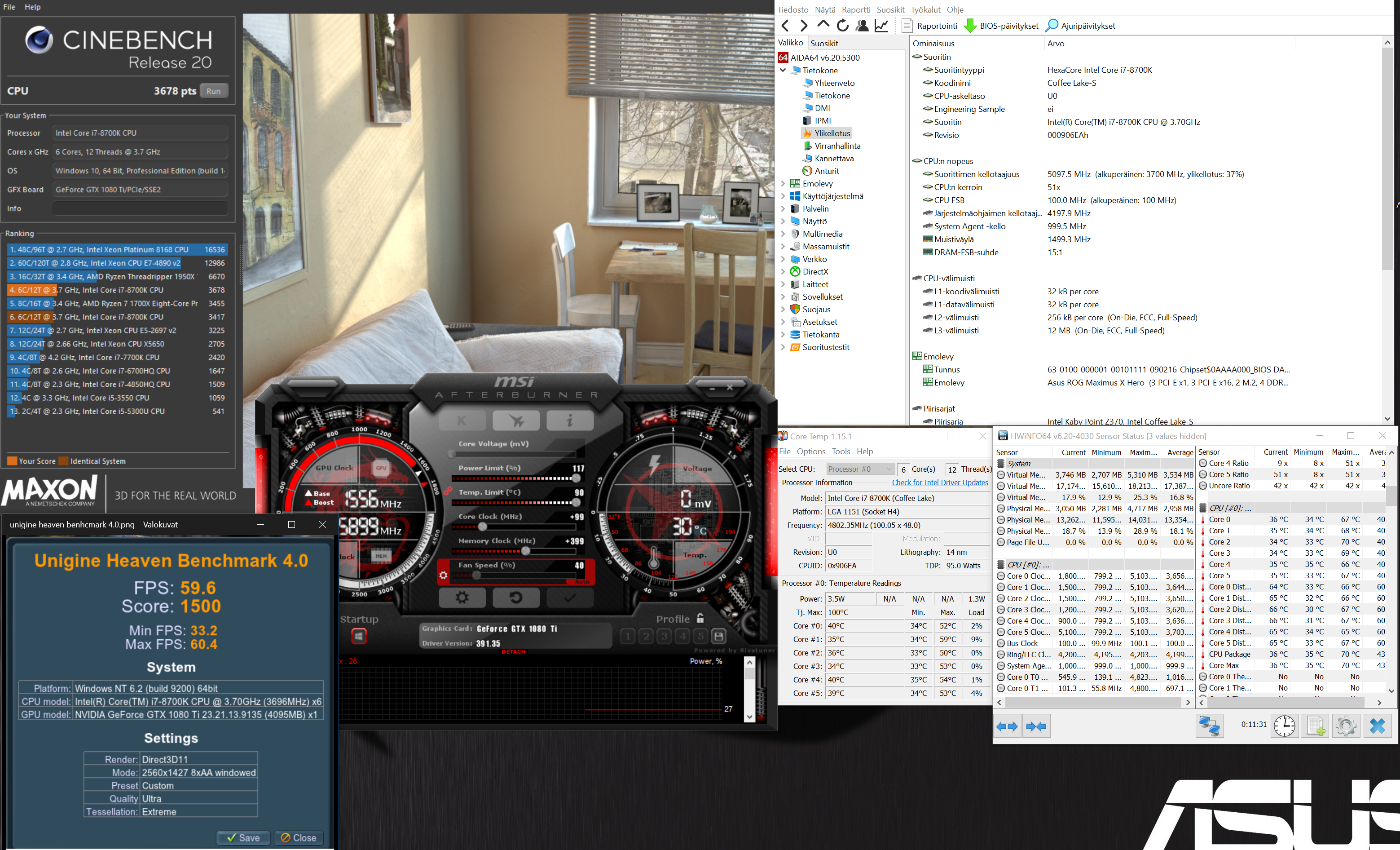
Task: Click Afterburner reset arrow button
Action: (x=516, y=598)
